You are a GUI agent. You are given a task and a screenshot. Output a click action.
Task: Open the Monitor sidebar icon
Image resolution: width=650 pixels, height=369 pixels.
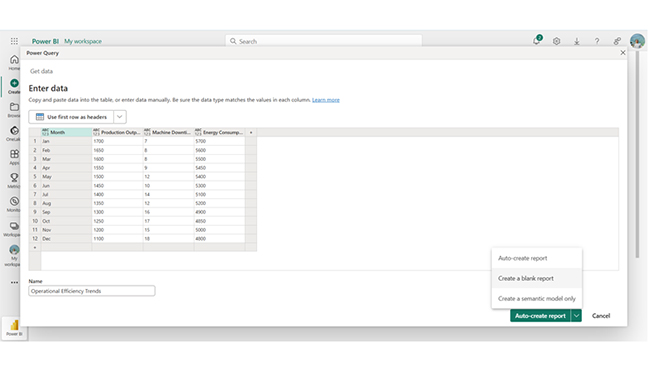[14, 201]
